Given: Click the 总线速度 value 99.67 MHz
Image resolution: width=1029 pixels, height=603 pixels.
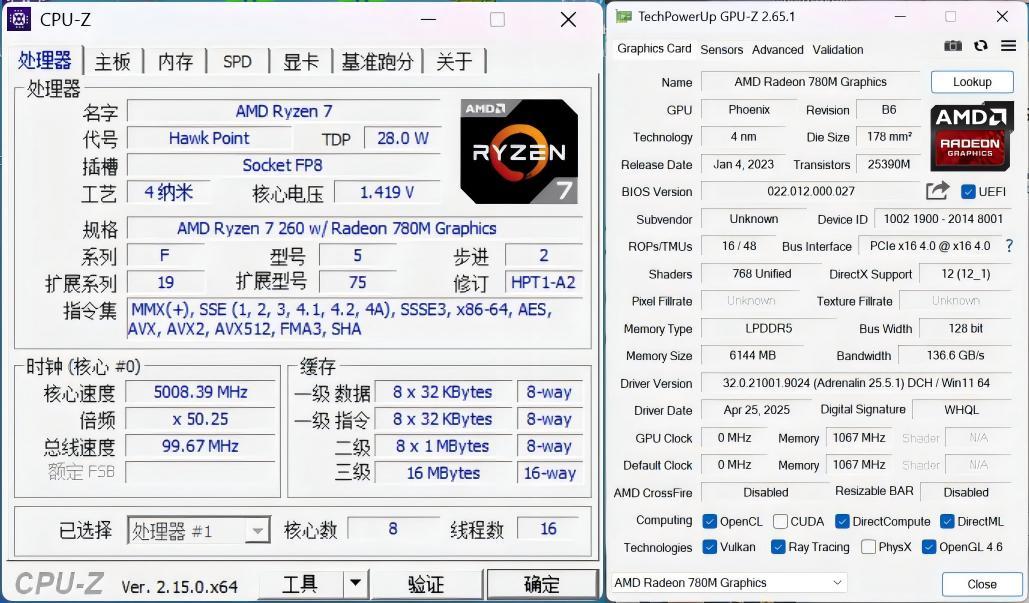Looking at the screenshot, I should 200,446.
